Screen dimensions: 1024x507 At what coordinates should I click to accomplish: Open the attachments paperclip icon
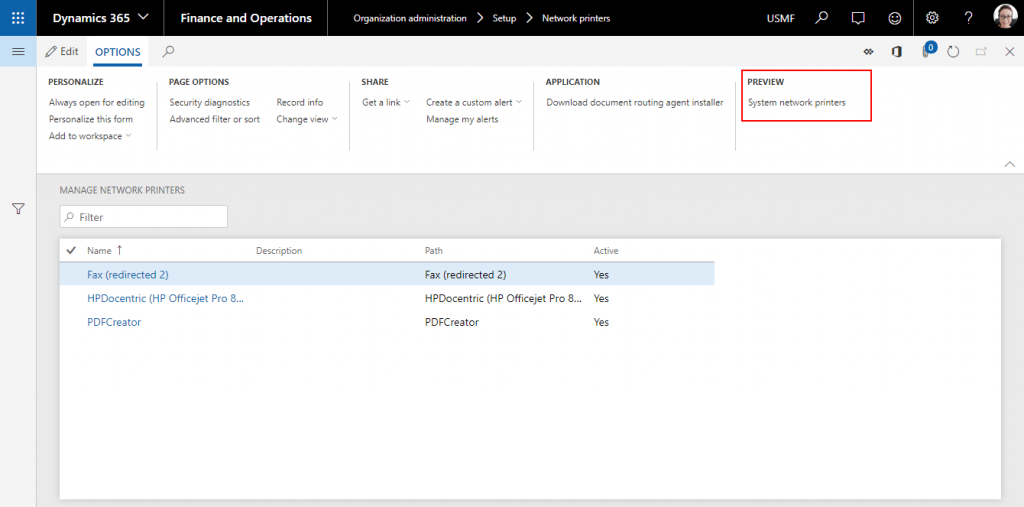click(x=926, y=52)
